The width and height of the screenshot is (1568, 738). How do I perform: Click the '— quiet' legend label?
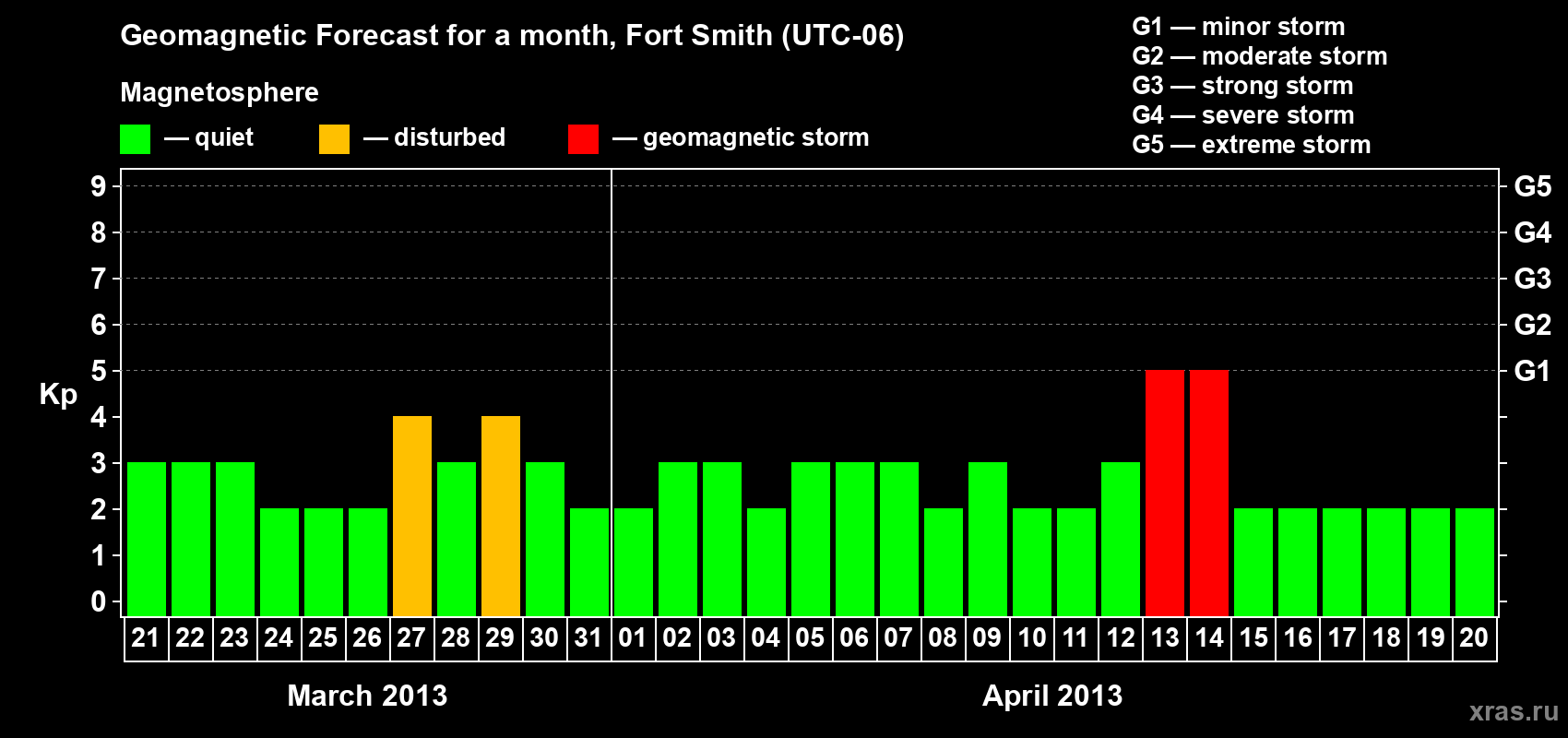[x=208, y=138]
